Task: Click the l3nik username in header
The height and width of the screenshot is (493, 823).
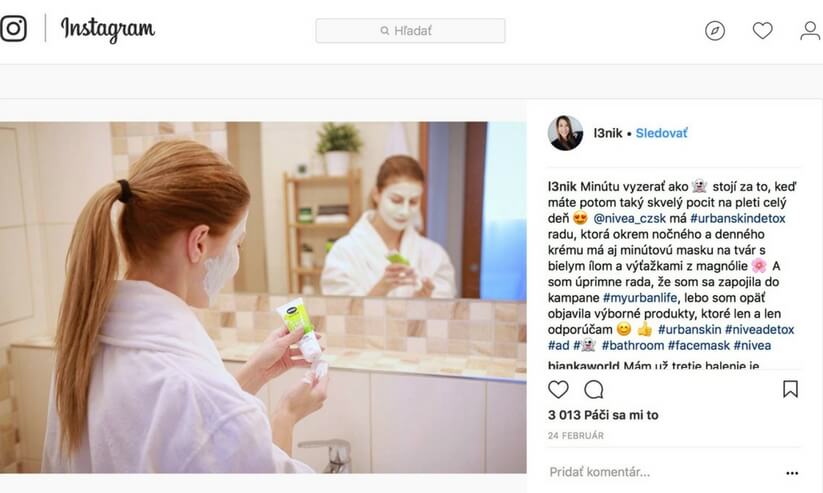Action: point(608,133)
